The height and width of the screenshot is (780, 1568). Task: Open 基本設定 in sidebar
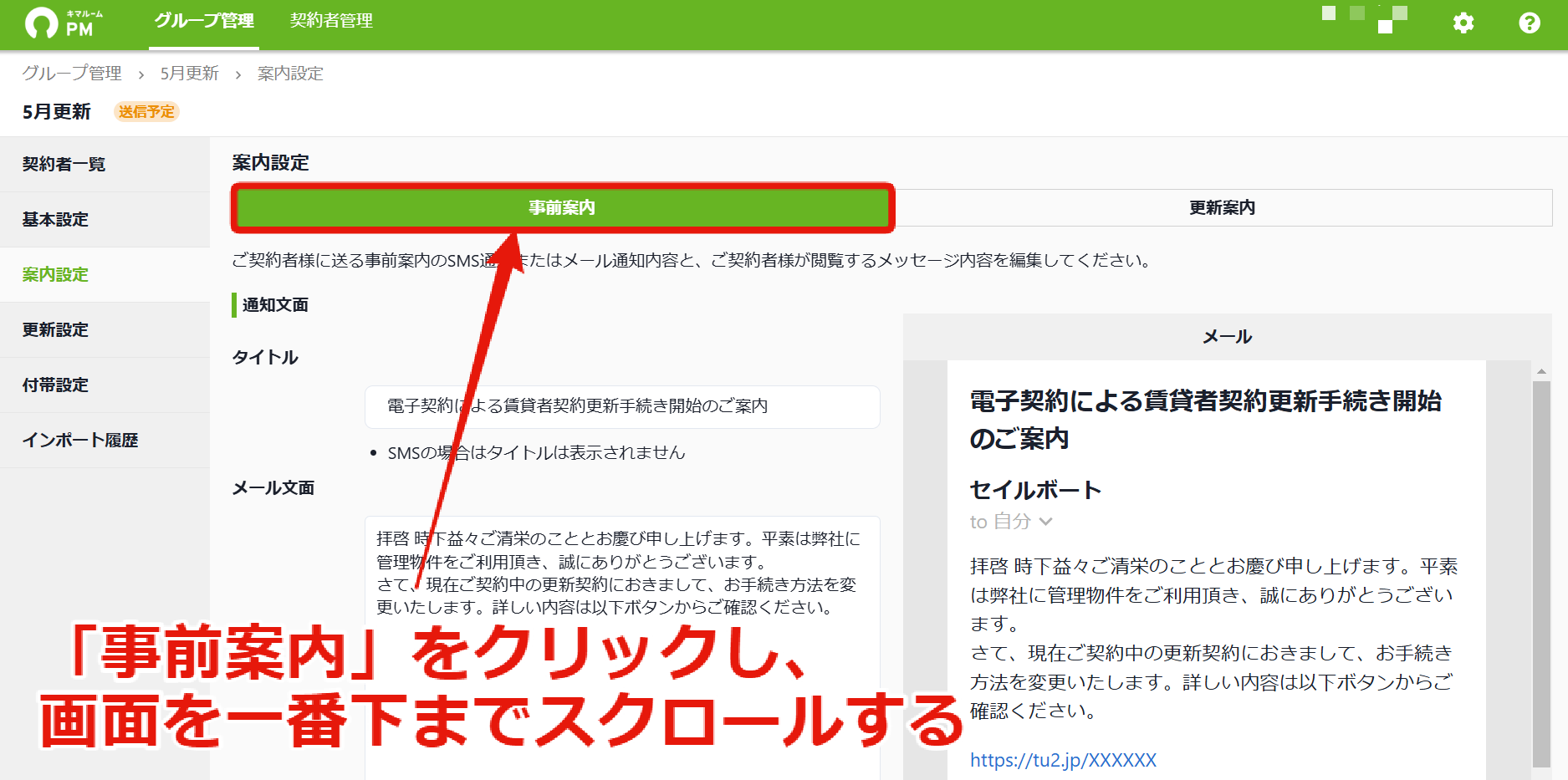click(105, 220)
